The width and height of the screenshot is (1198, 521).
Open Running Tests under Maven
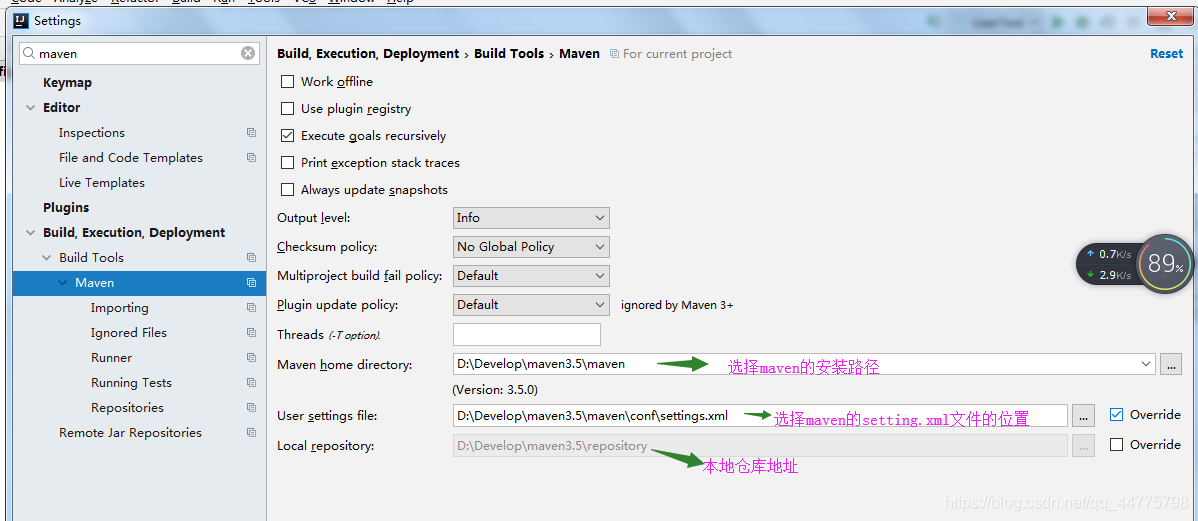coord(131,383)
